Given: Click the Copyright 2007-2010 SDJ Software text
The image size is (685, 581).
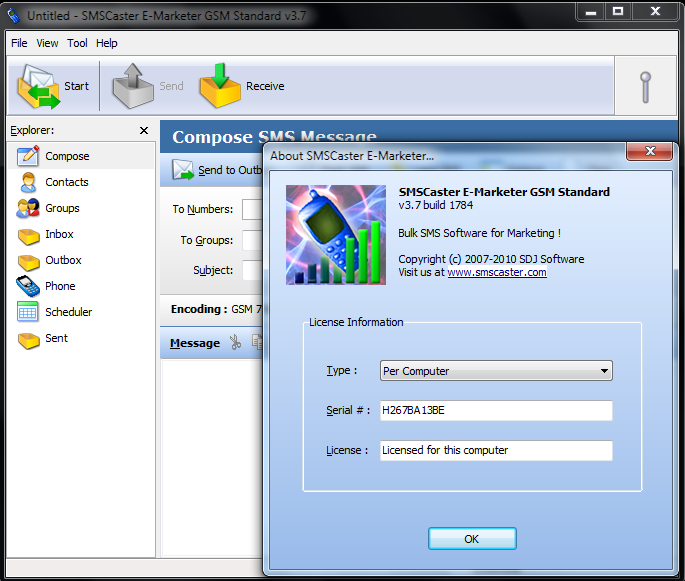Looking at the screenshot, I should pyautogui.click(x=491, y=259).
